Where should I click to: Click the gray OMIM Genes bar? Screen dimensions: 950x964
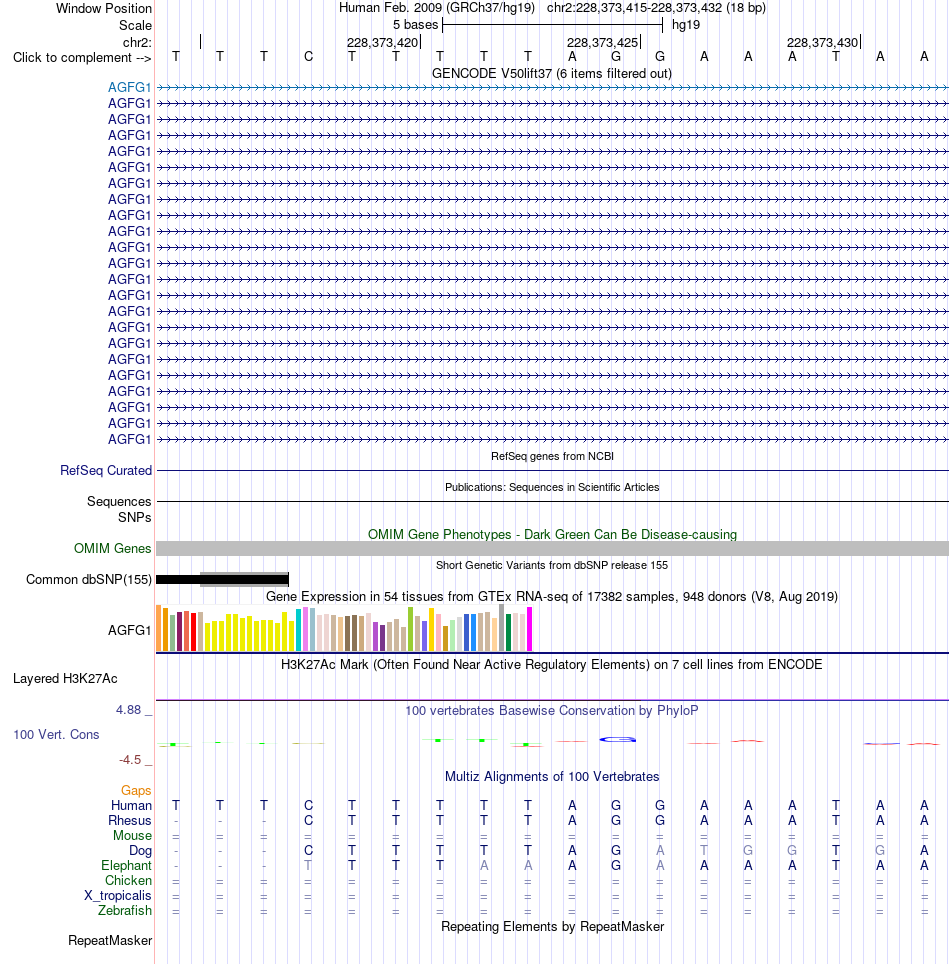pyautogui.click(x=552, y=548)
